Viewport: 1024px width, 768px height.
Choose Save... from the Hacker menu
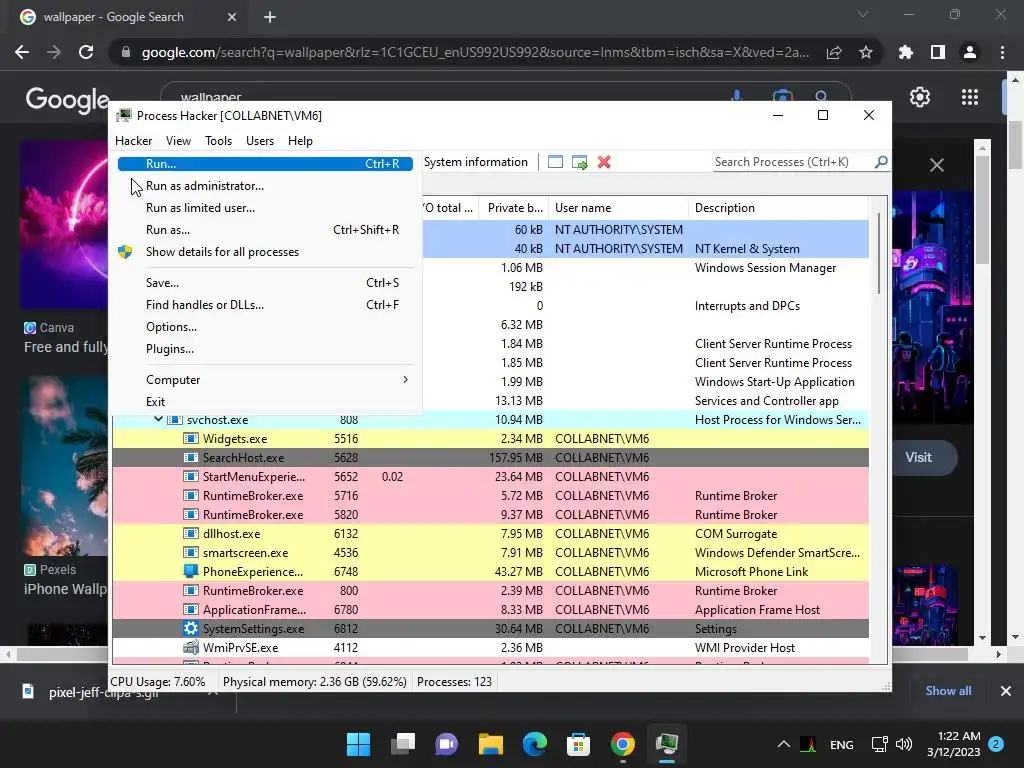pyautogui.click(x=265, y=283)
